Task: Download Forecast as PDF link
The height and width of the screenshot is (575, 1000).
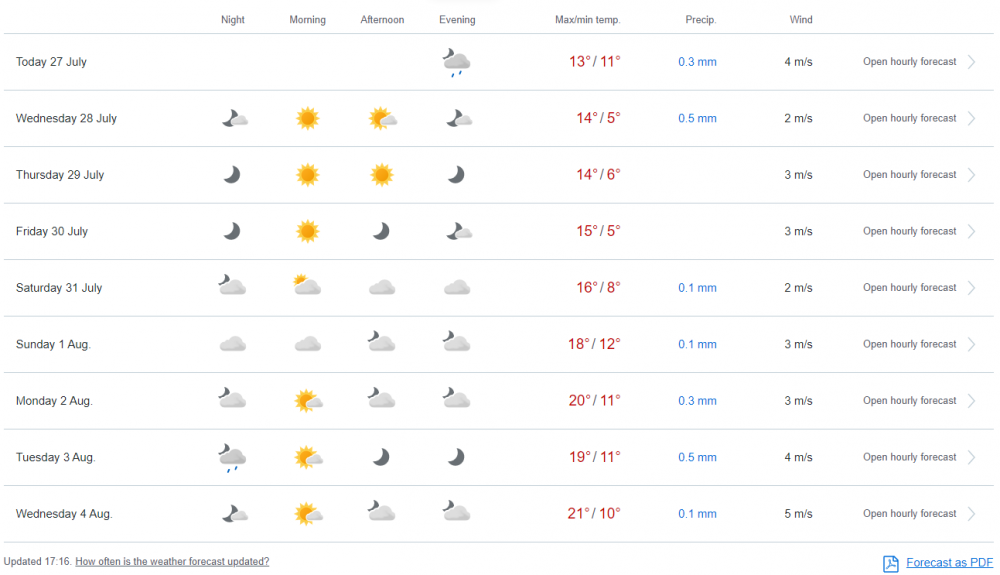Action: [x=949, y=563]
